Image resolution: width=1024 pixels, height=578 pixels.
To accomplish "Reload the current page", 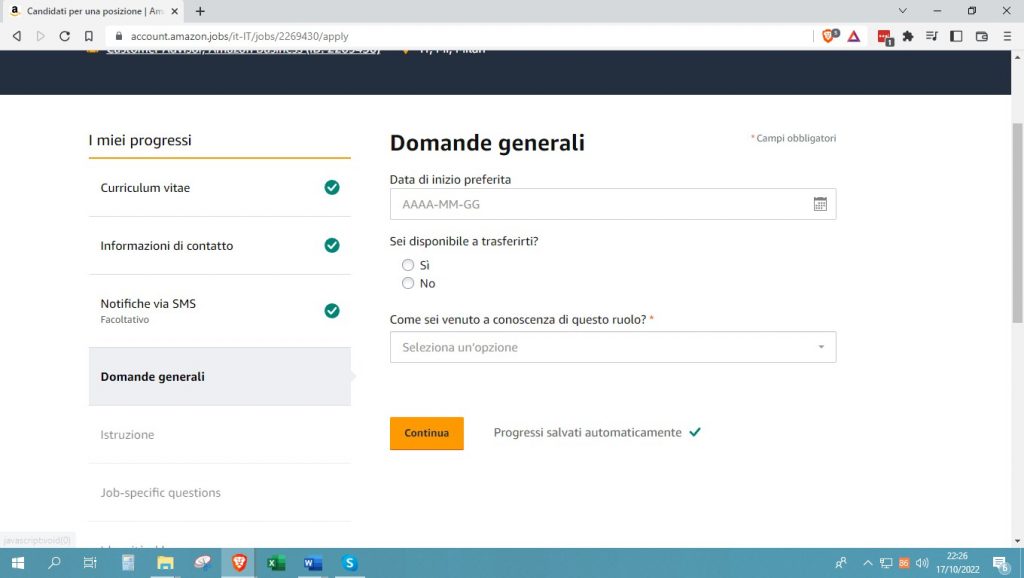I will click(x=64, y=35).
